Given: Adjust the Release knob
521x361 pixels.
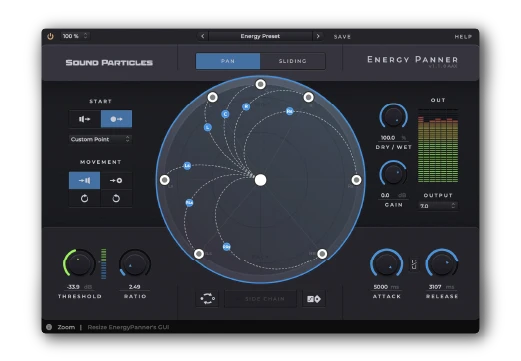Looking at the screenshot, I should (x=442, y=263).
